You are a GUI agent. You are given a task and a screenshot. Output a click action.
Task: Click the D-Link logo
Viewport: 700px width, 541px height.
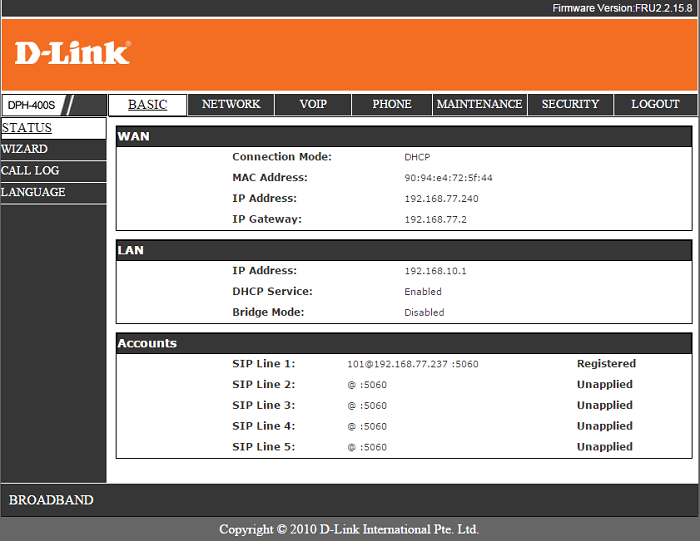click(73, 53)
